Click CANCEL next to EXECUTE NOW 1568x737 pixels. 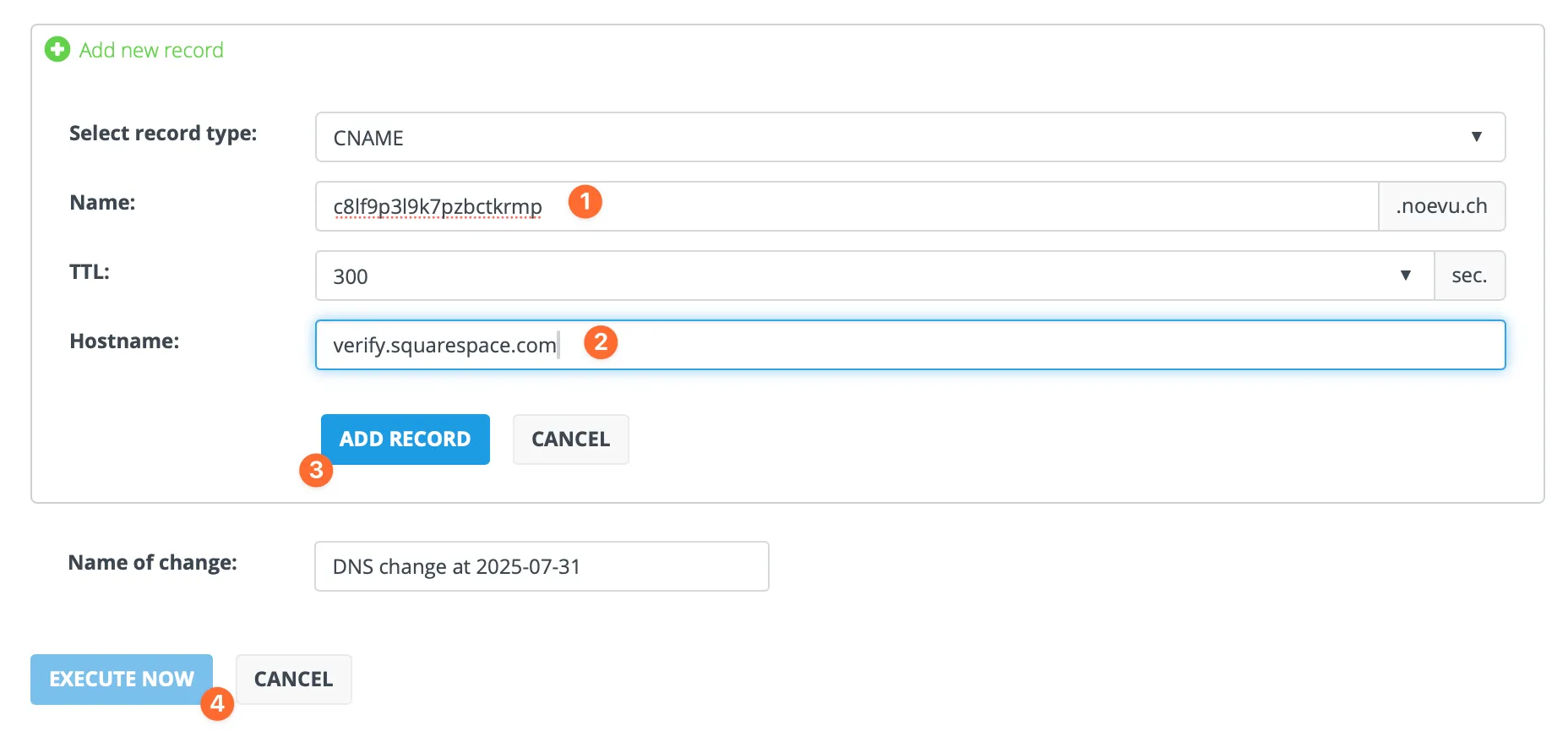[293, 679]
